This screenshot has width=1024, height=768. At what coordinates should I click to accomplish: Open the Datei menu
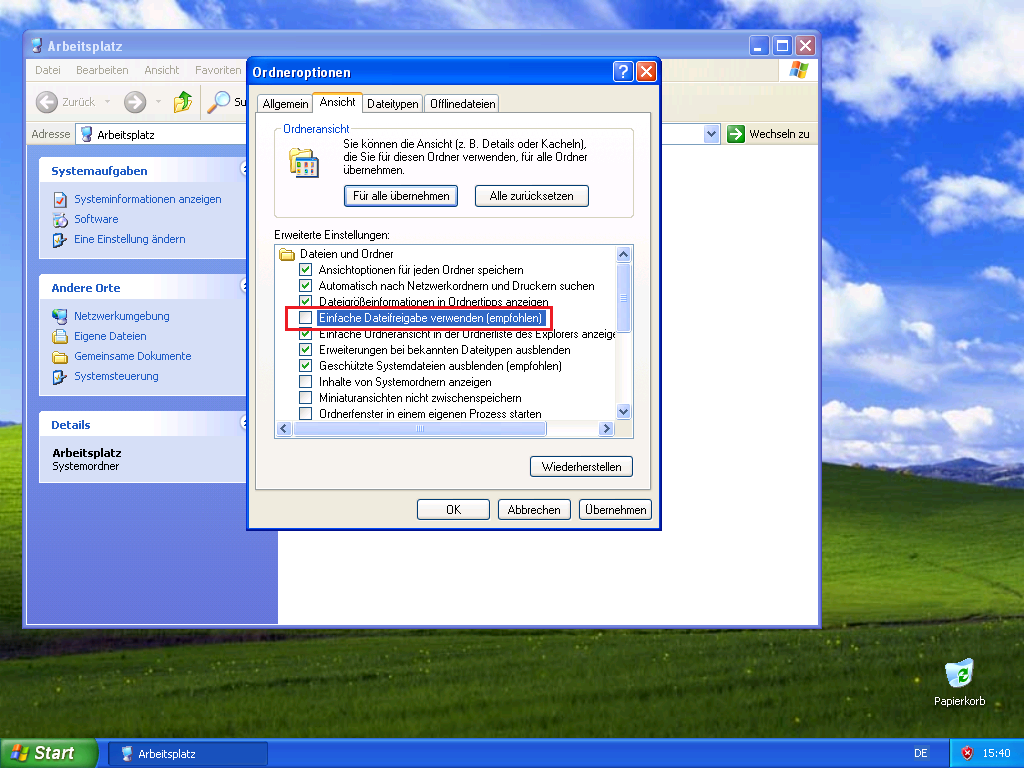point(48,70)
